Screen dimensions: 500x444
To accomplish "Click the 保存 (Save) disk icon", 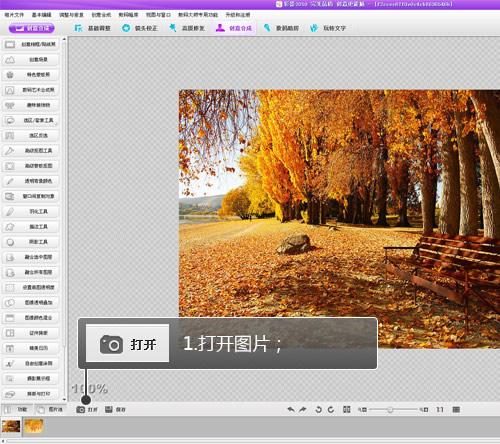I will [109, 409].
